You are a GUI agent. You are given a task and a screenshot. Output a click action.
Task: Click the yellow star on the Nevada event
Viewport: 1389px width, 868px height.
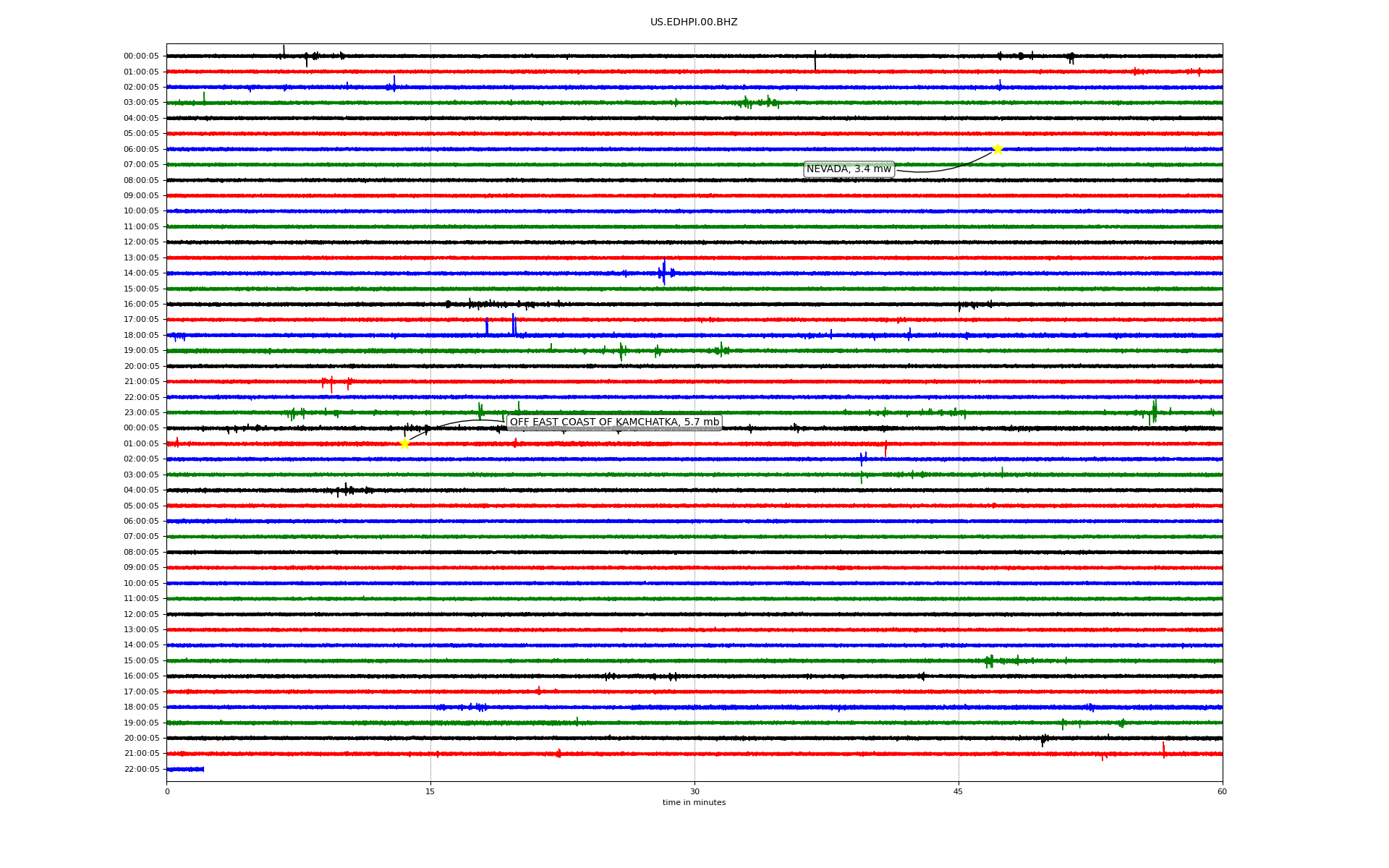(x=998, y=149)
